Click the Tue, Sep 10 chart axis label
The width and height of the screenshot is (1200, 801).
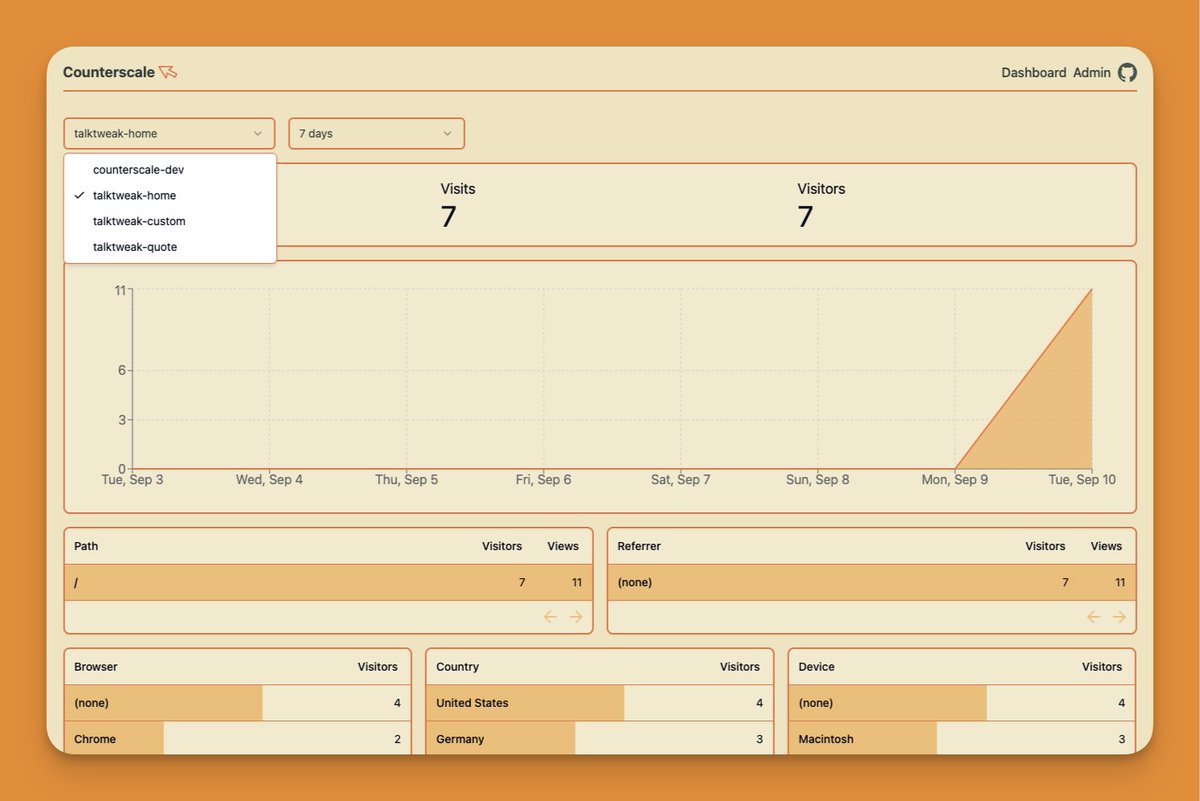tap(1082, 480)
